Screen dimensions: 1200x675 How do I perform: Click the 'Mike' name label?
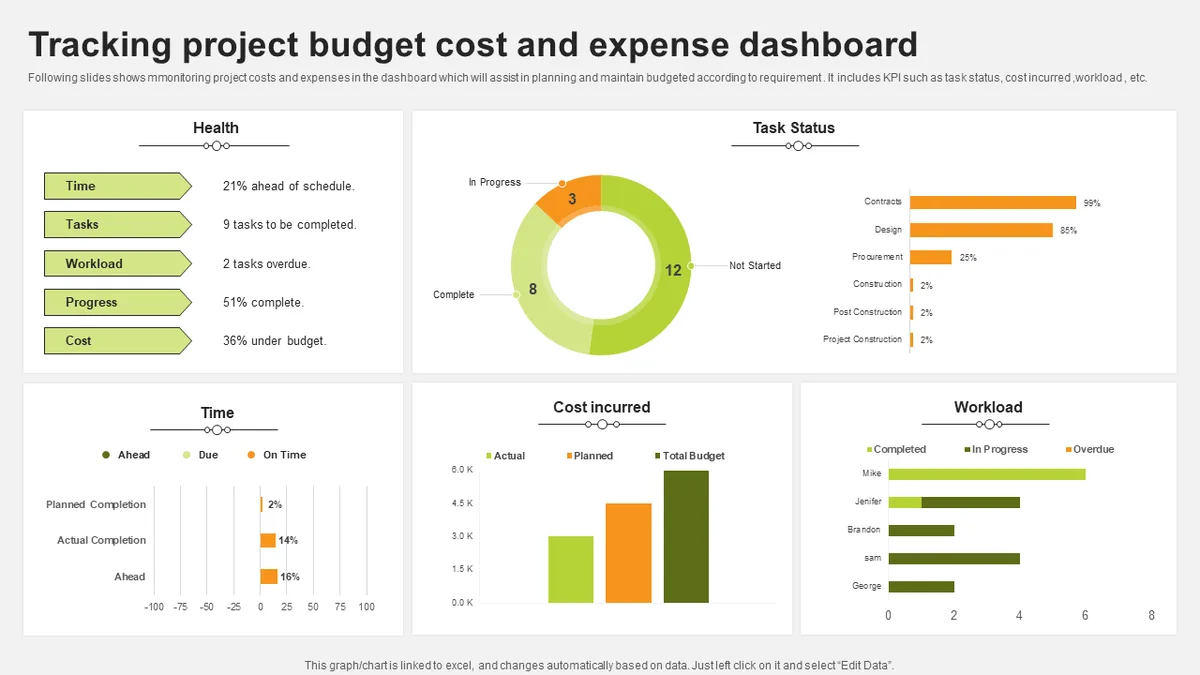872,474
